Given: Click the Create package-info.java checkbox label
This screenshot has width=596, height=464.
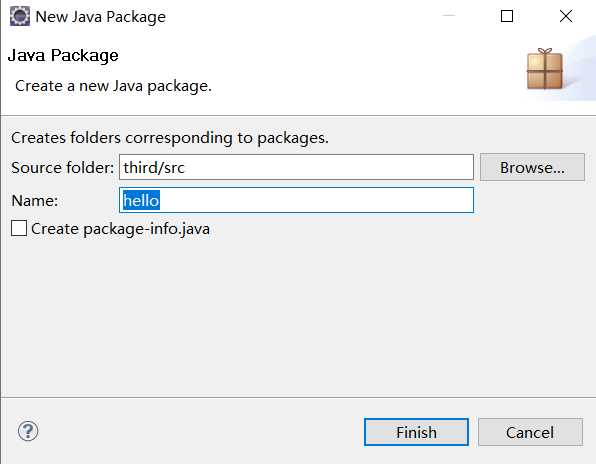Looking at the screenshot, I should [120, 229].
